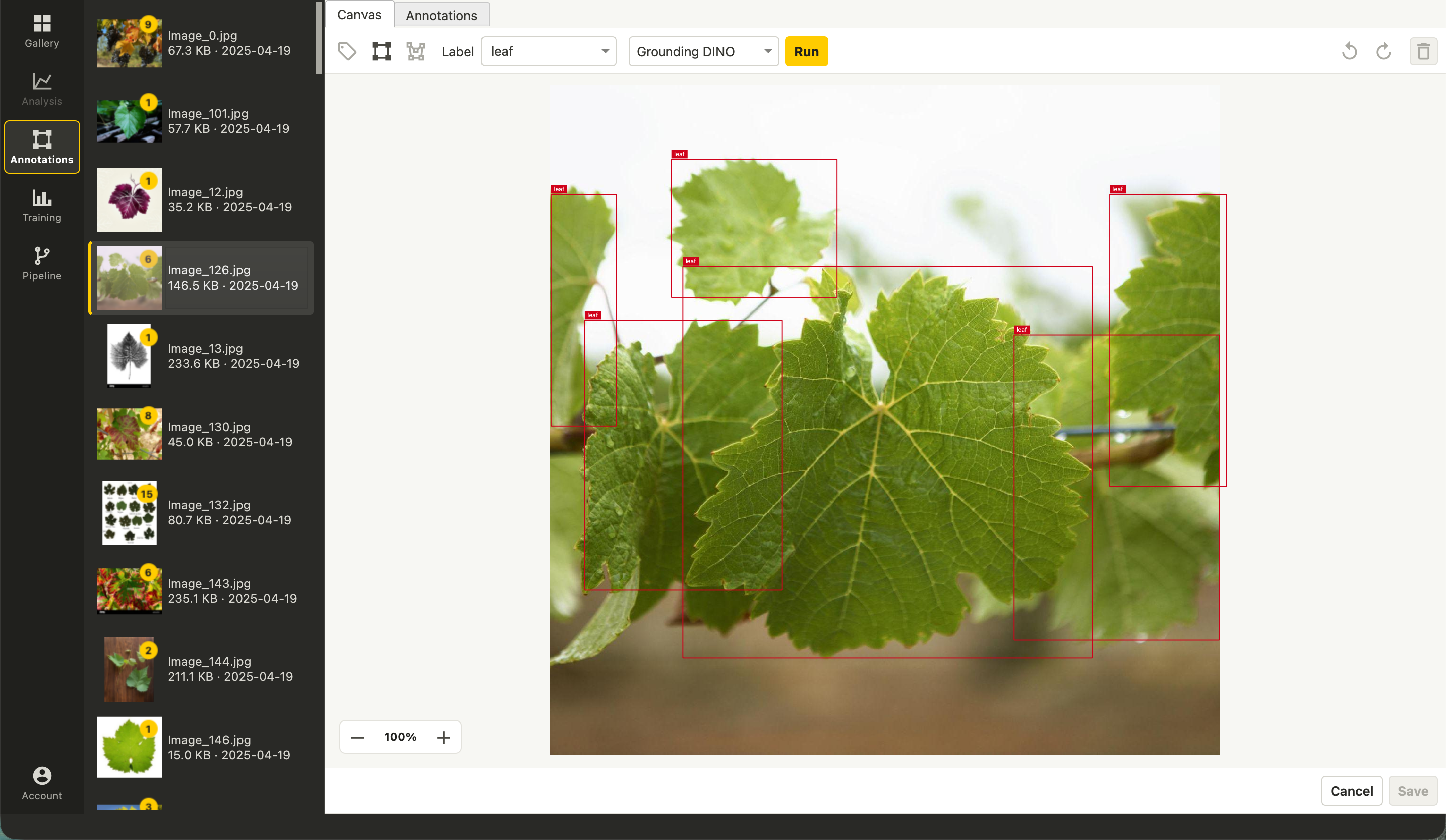Viewport: 1446px width, 840px height.
Task: Open the Account page
Action: click(x=42, y=783)
